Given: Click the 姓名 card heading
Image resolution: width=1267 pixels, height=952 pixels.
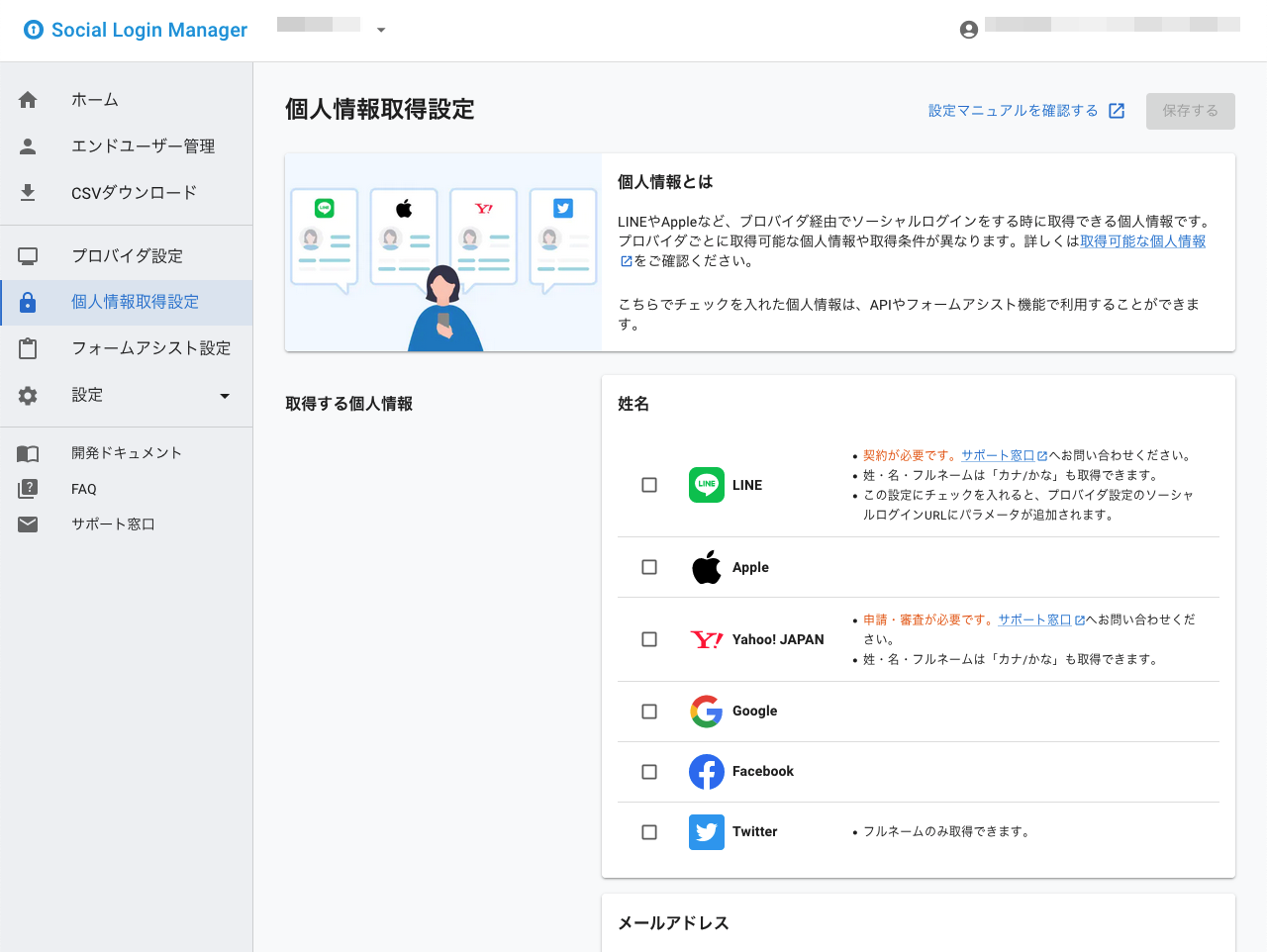Looking at the screenshot, I should [633, 404].
